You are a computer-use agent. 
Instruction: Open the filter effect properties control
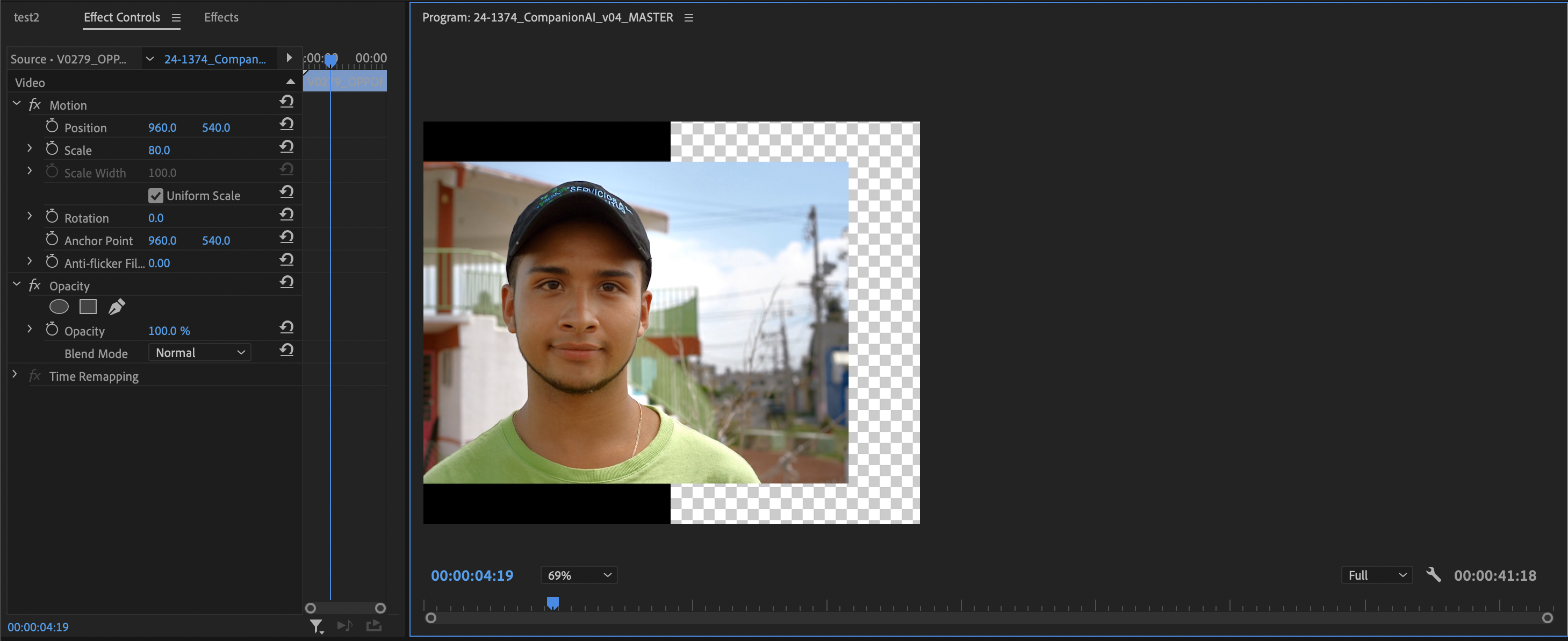point(317,626)
